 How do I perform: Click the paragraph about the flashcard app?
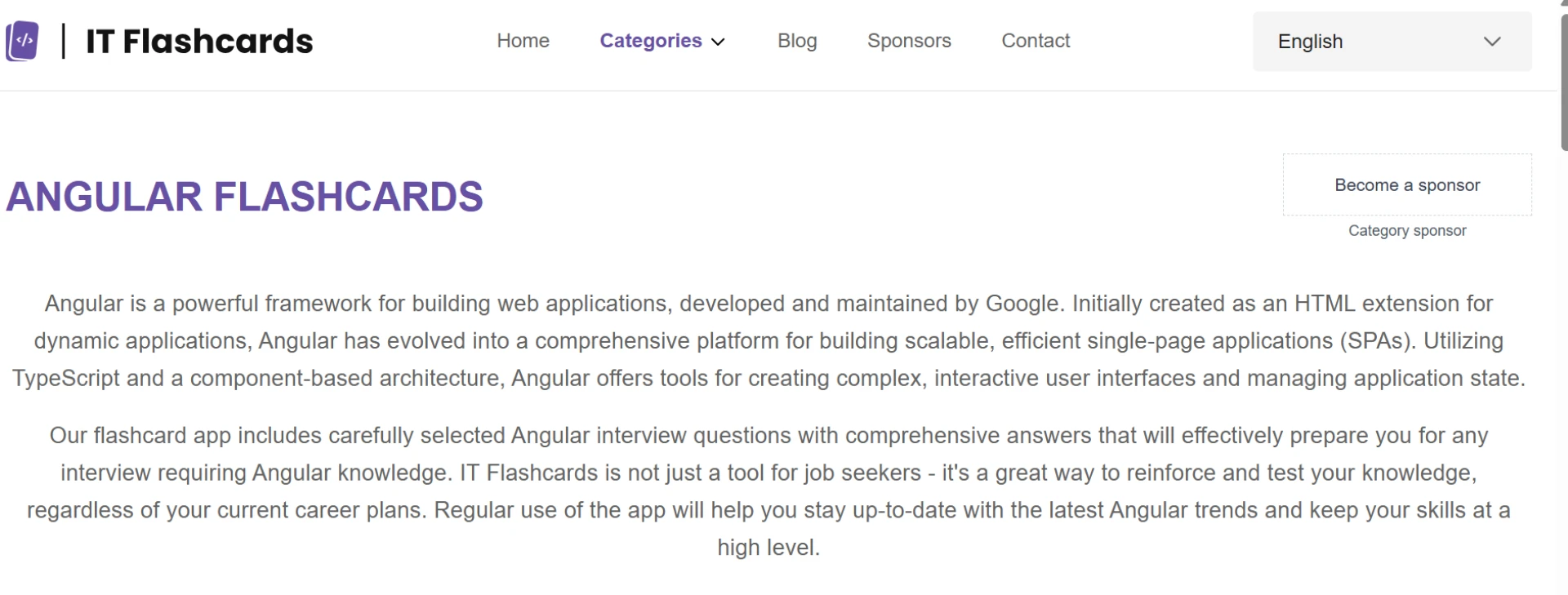[768, 491]
